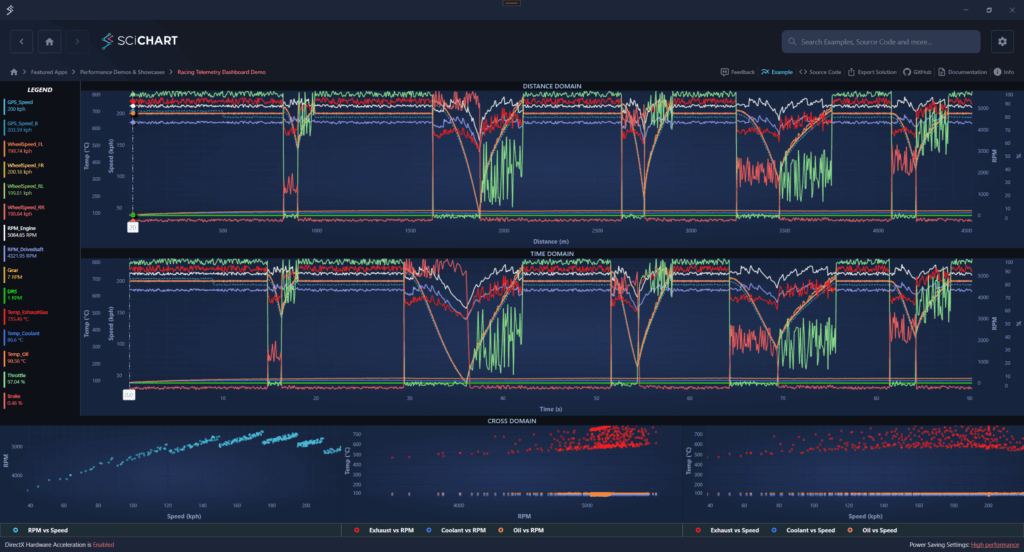
Task: Toggle Coolant vs RPM series visibility
Action: click(459, 530)
